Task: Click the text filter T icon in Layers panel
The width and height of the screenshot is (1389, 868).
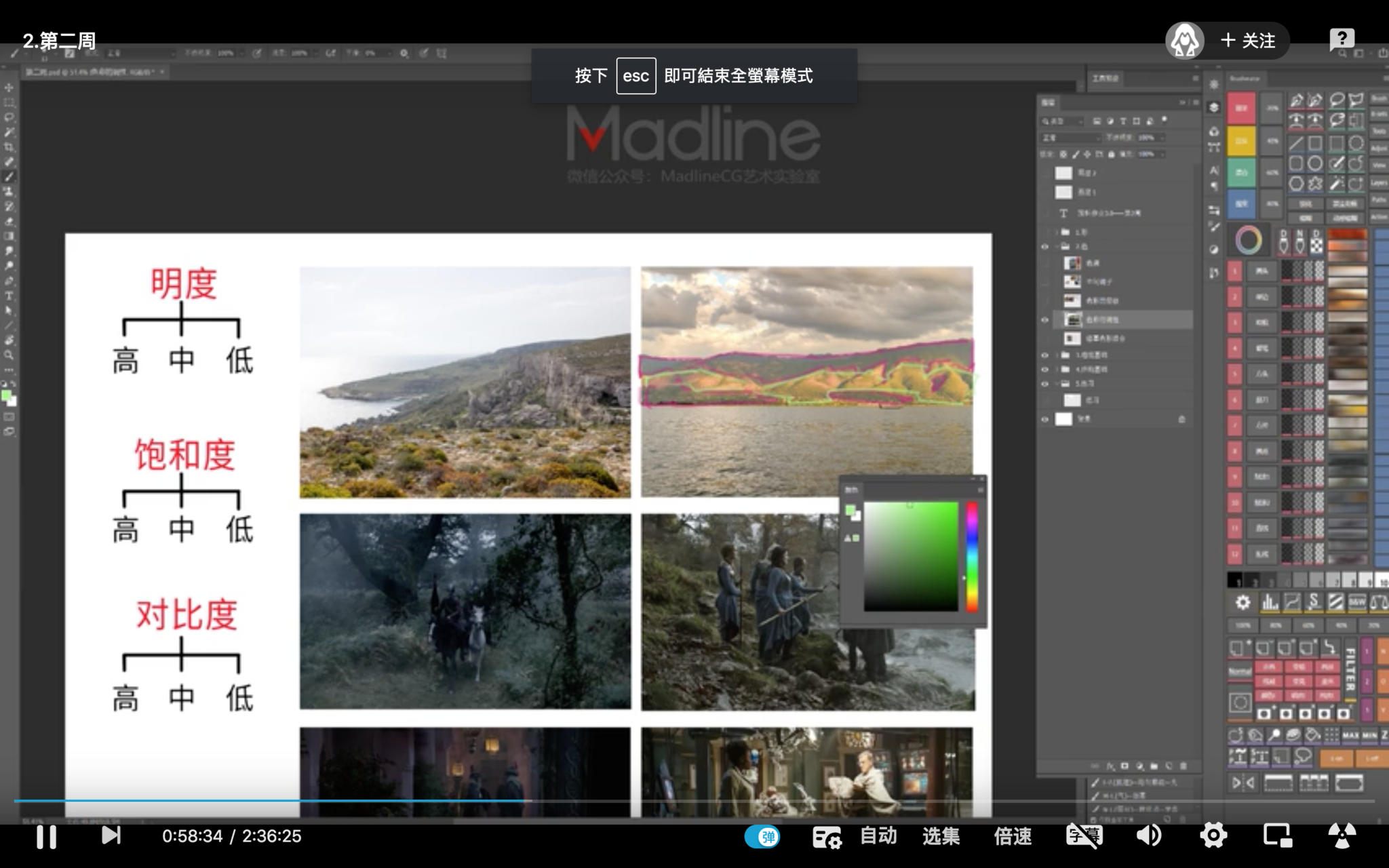Action: pos(1123,121)
